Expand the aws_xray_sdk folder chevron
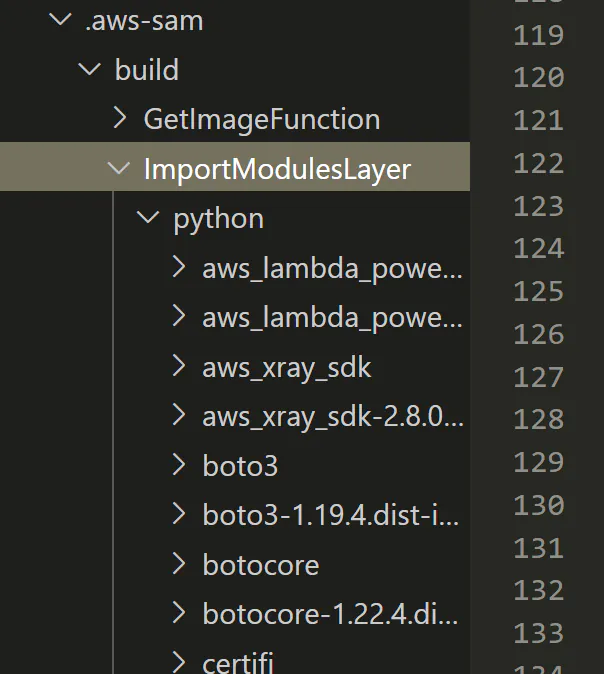Viewport: 604px width, 674px height. 179,366
